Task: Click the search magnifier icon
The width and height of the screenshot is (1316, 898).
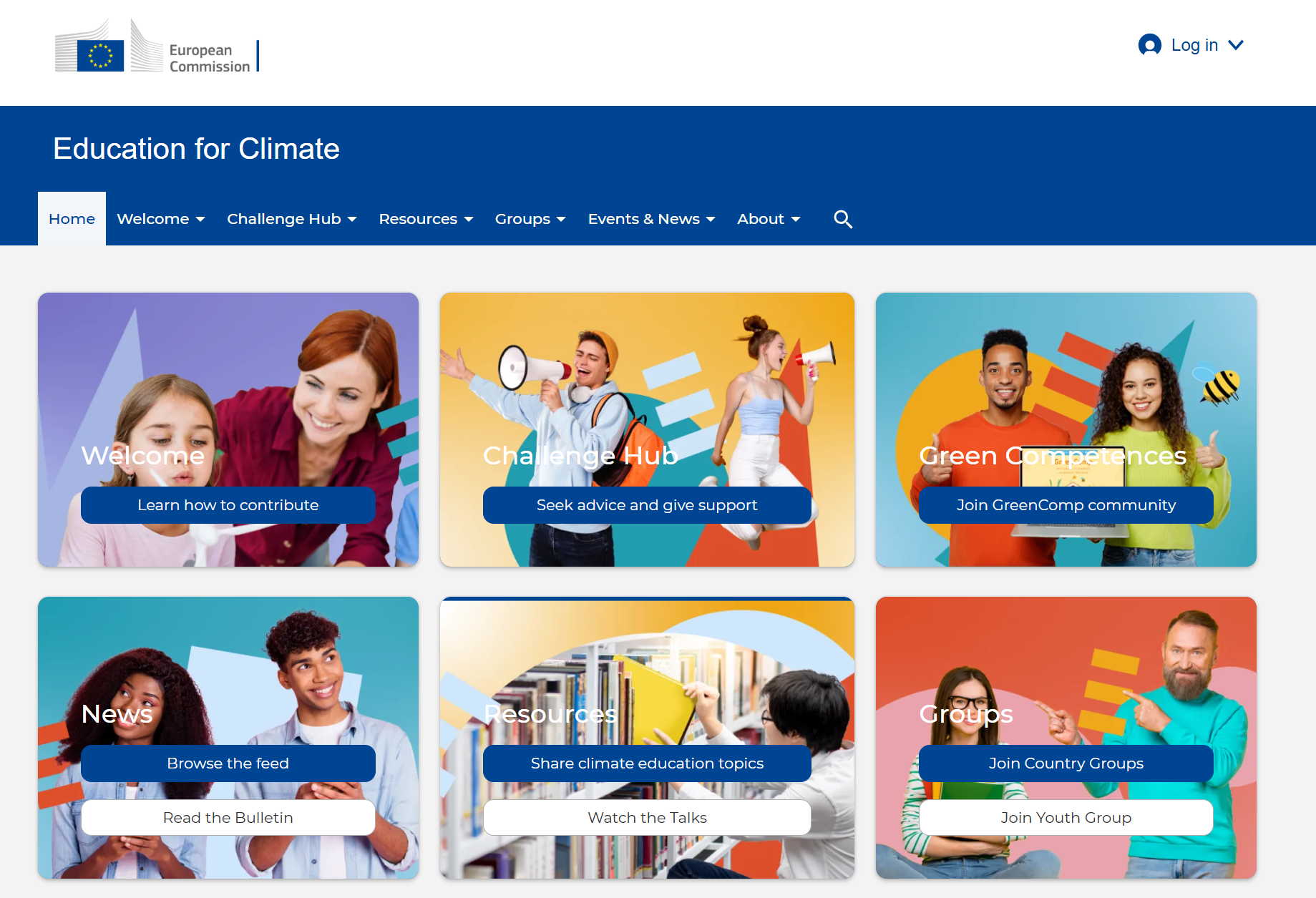Action: click(x=843, y=219)
